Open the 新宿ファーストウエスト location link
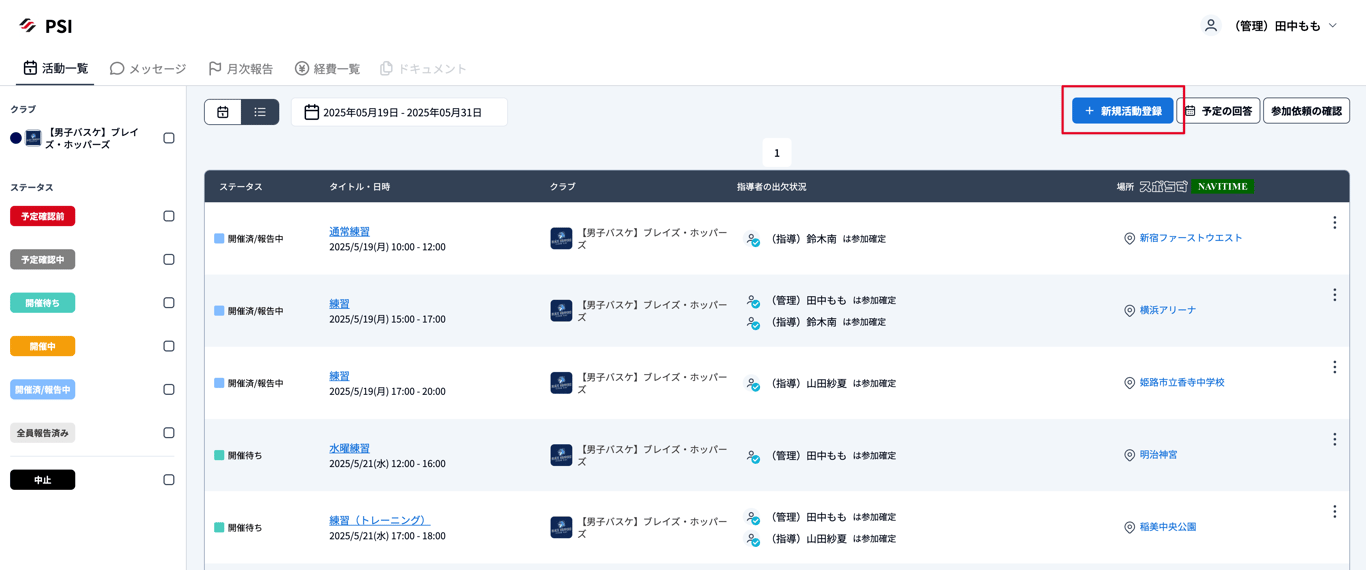 coord(1190,238)
